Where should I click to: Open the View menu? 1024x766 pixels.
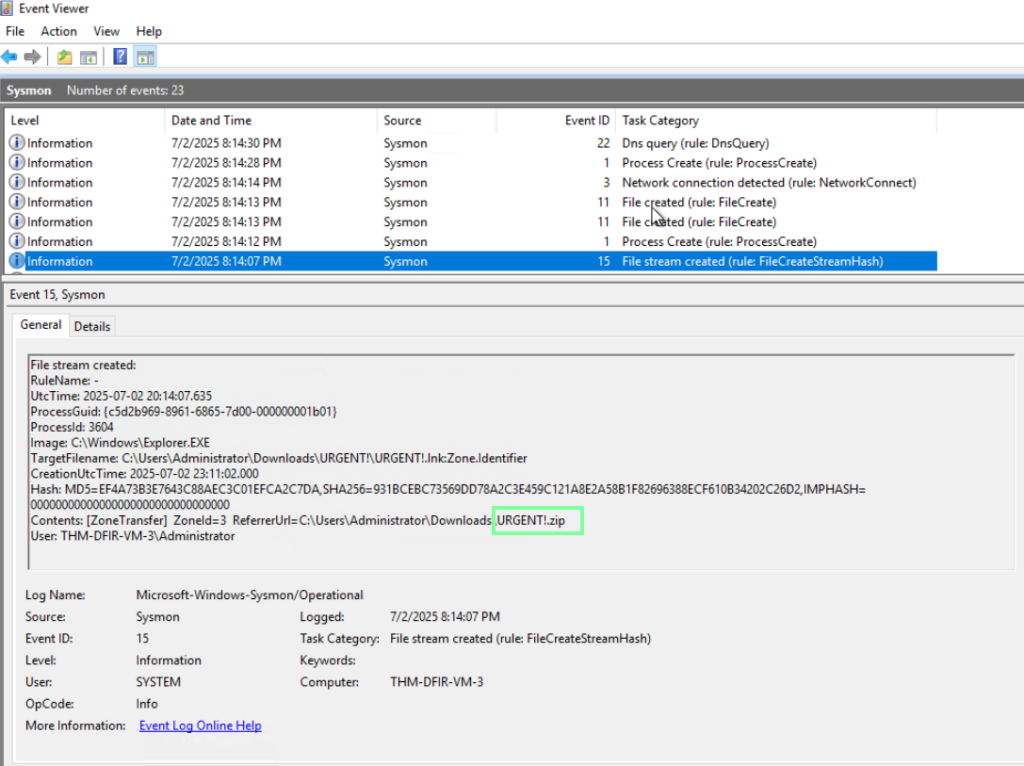(106, 32)
